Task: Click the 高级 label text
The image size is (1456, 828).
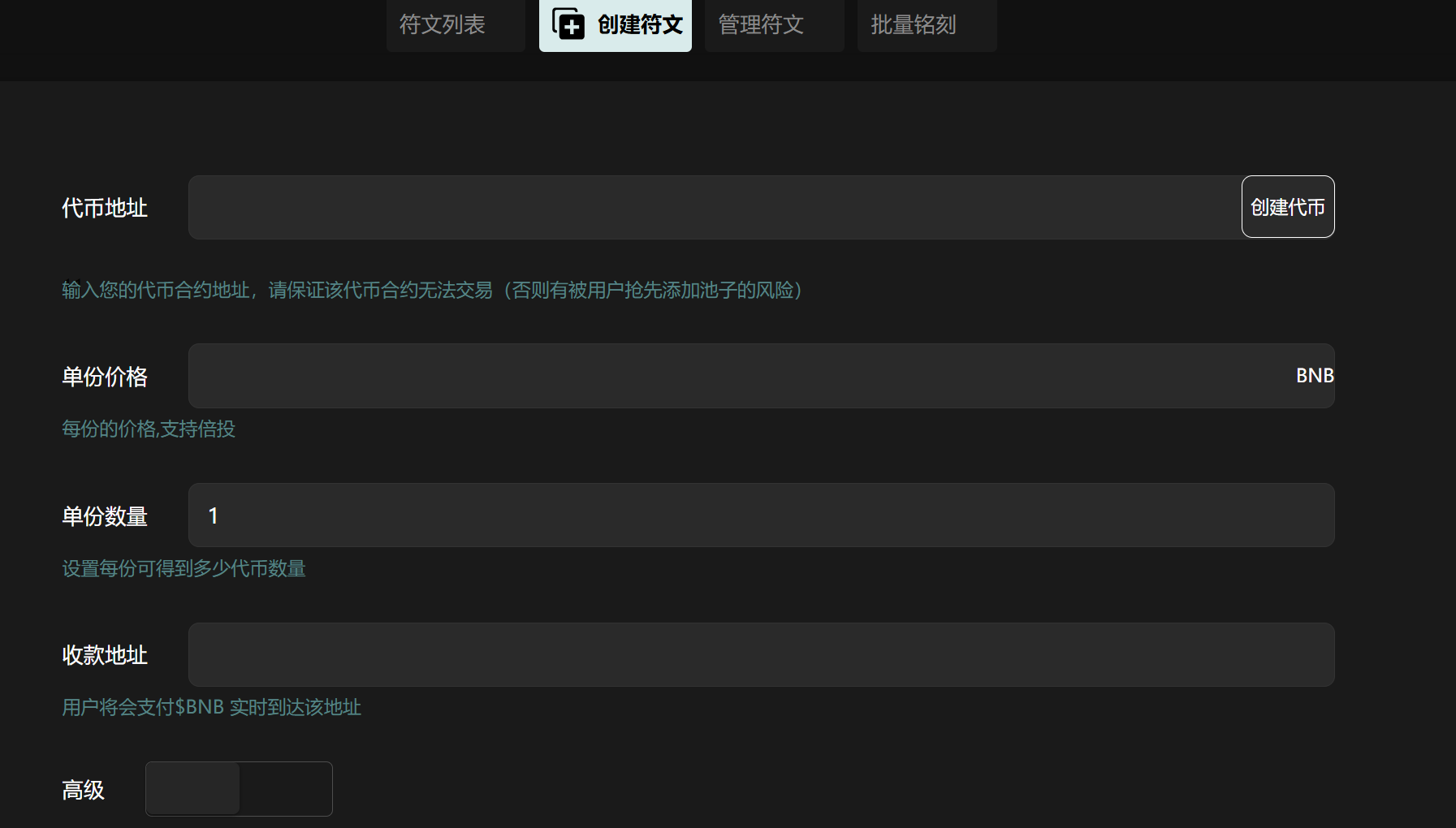Action: pyautogui.click(x=83, y=790)
